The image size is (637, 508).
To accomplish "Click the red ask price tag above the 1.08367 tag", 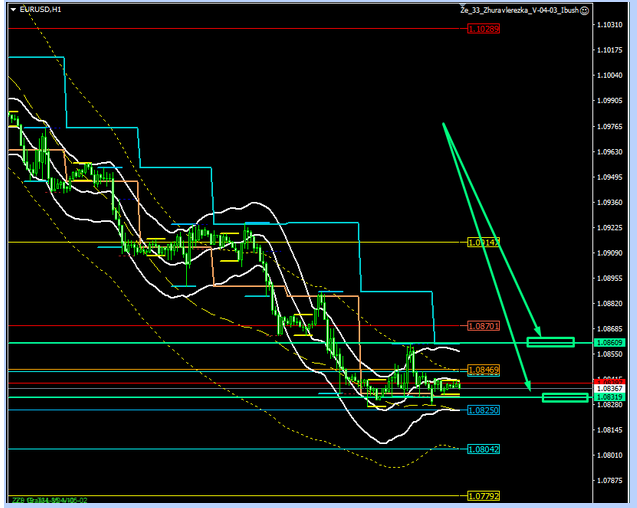I will 609,382.
